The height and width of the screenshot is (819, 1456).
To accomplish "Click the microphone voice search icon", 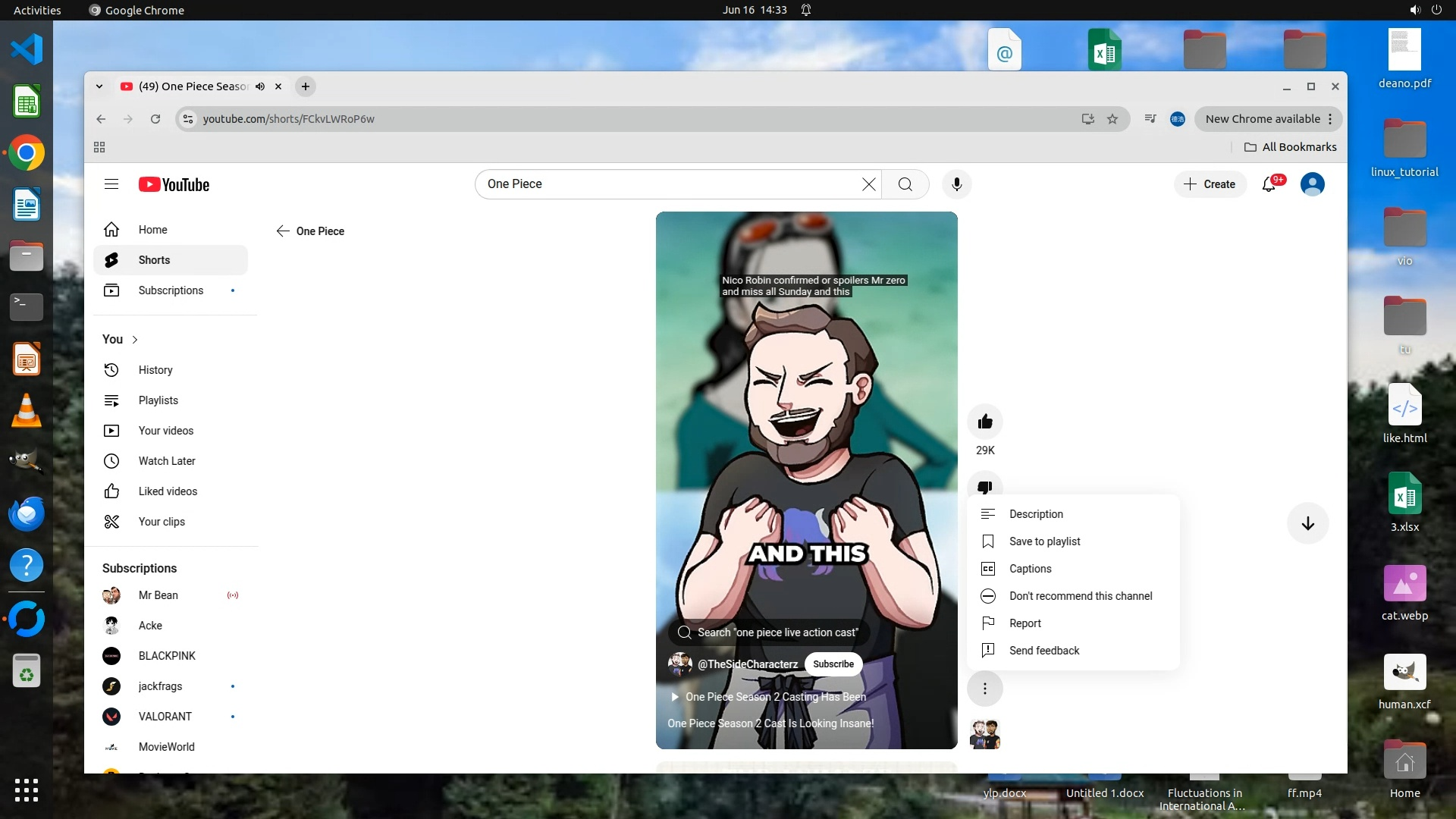I will 957,184.
